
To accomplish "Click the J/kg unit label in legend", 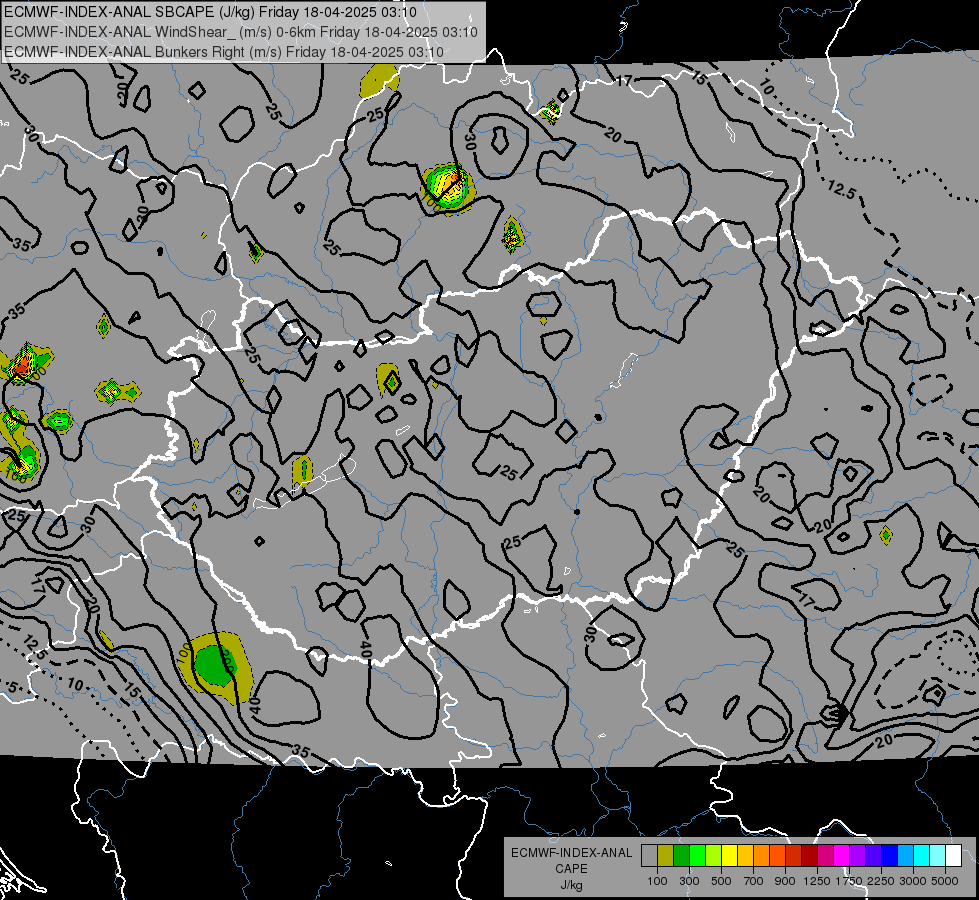I will (571, 885).
